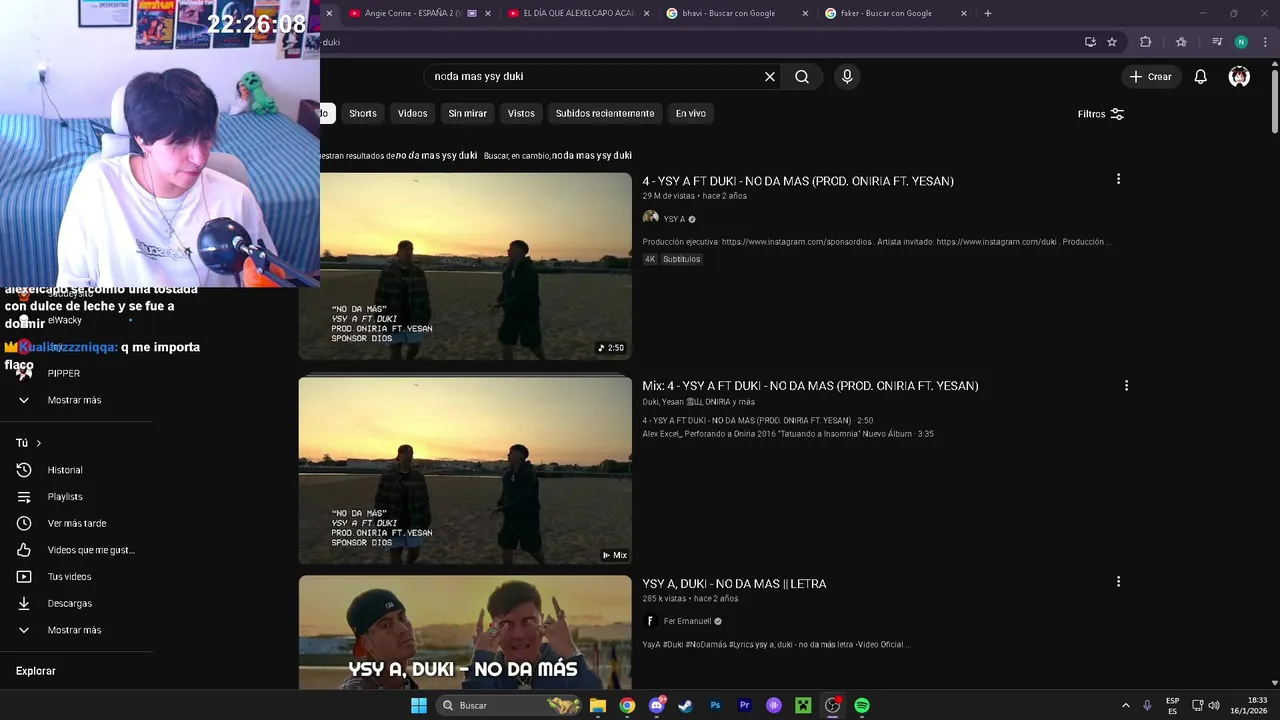
Task: Search instead for 'noda mas ysy duki' link
Action: [592, 155]
